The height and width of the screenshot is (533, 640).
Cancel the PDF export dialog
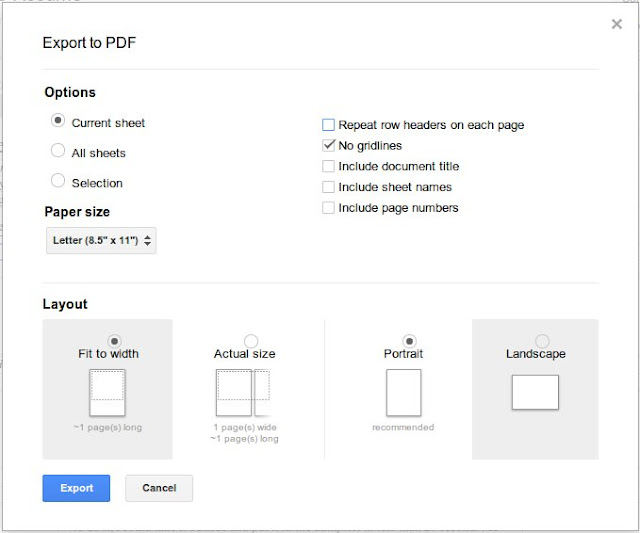click(159, 488)
